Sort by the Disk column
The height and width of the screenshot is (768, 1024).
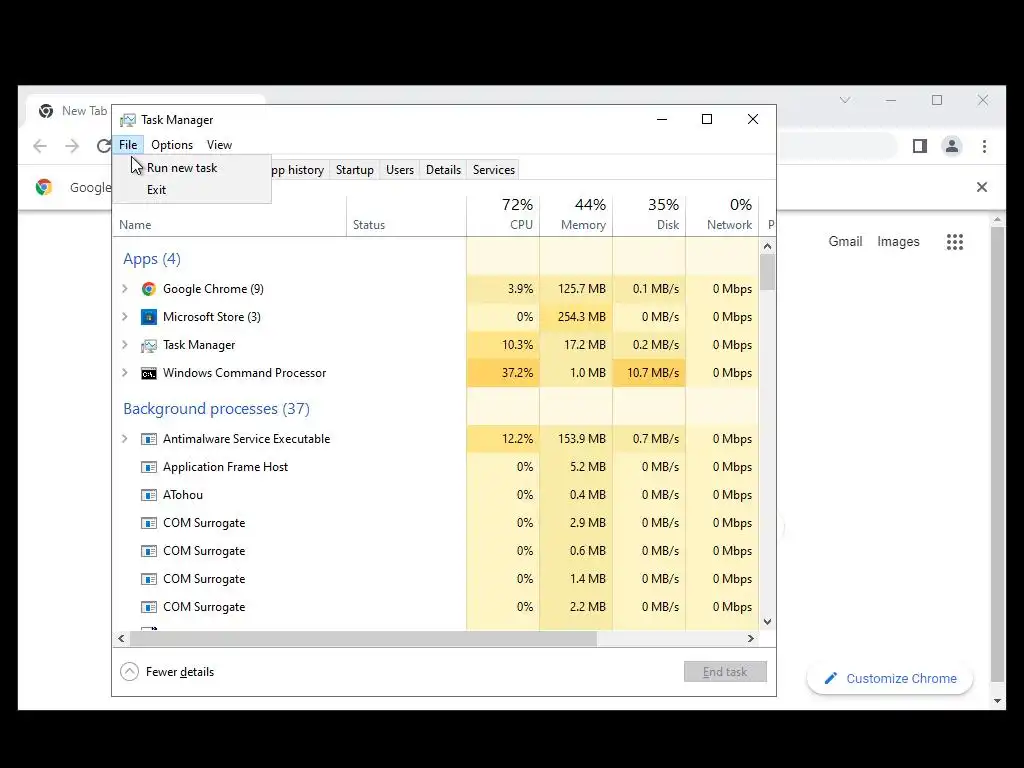pos(649,216)
